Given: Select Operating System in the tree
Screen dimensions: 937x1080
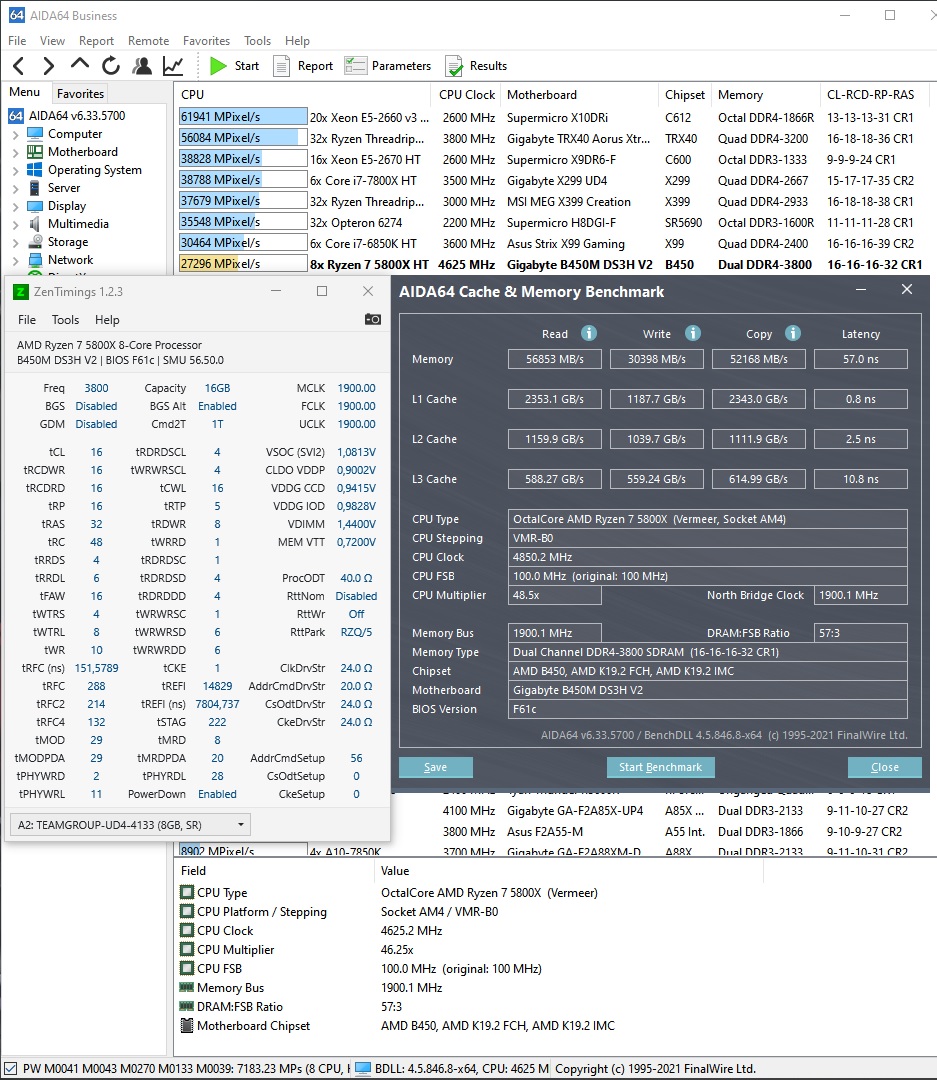Looking at the screenshot, I should point(94,169).
